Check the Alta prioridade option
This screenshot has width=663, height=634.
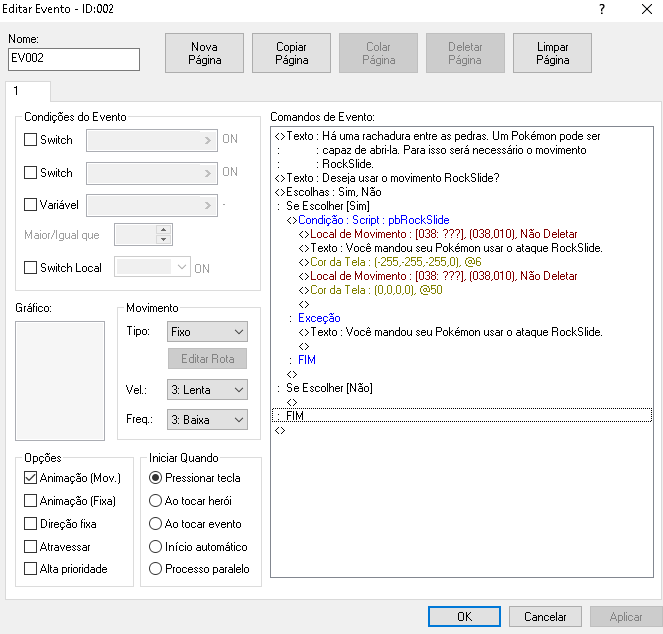[x=30, y=569]
